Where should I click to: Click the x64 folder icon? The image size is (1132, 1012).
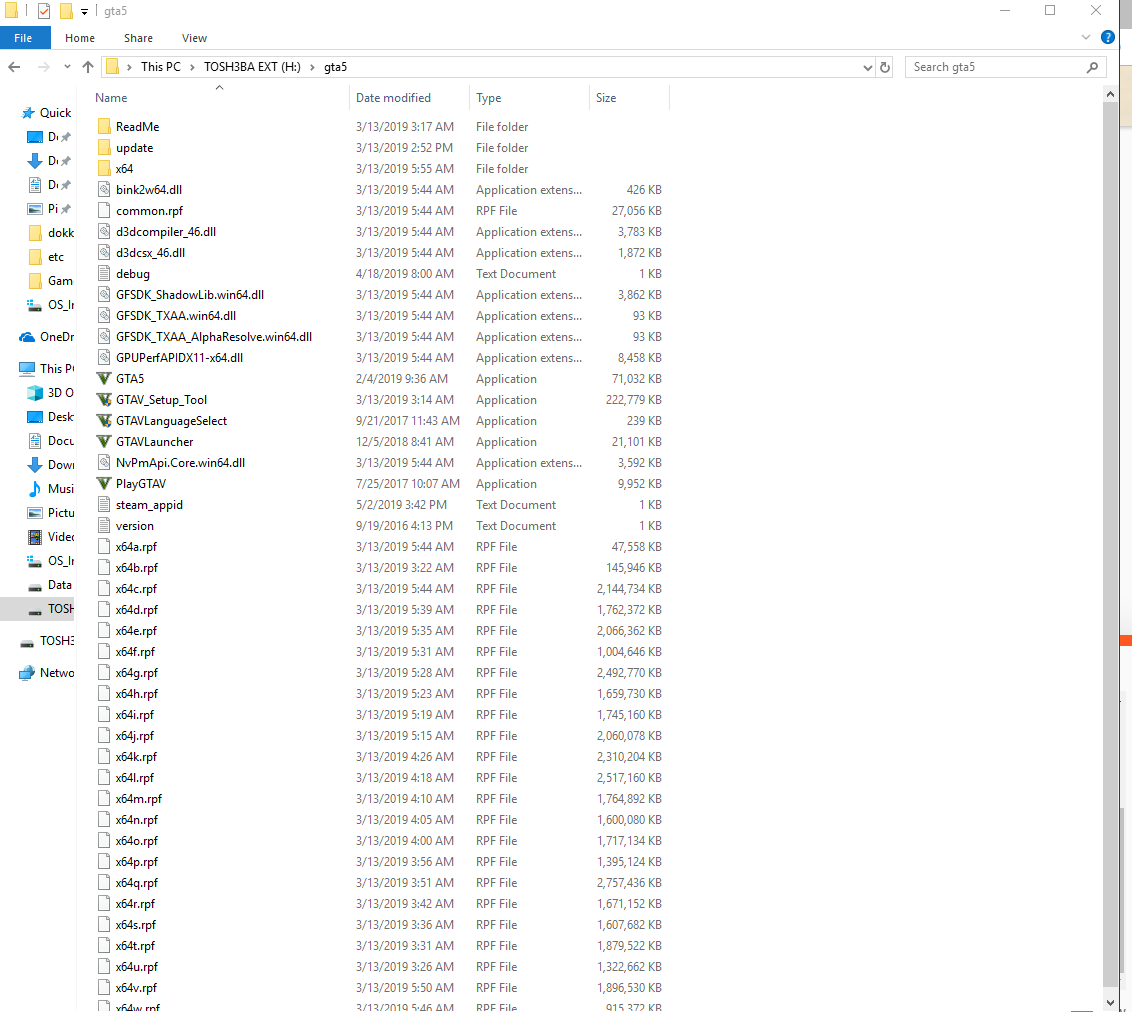pyautogui.click(x=104, y=169)
